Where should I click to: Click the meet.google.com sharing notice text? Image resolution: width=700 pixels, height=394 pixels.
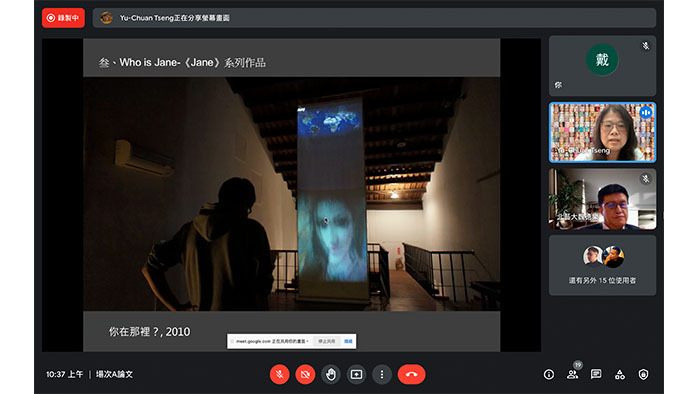271,341
